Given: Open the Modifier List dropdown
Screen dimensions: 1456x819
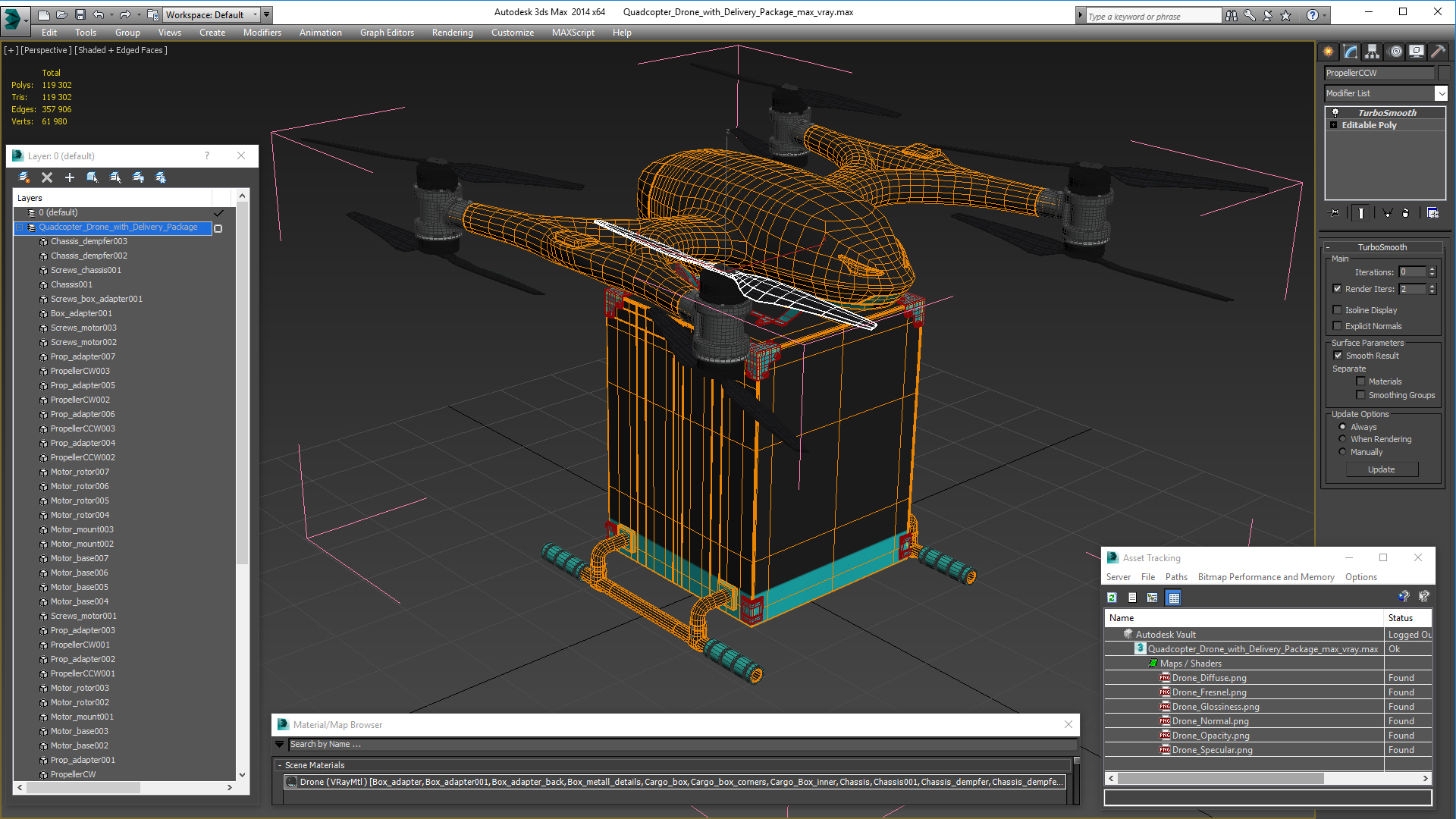Looking at the screenshot, I should pos(1441,93).
